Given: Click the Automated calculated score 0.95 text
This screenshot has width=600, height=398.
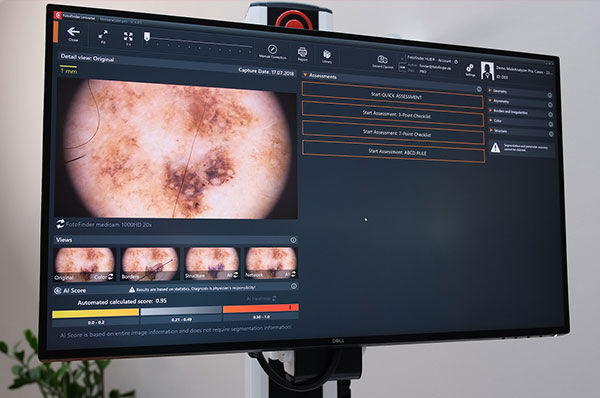Looking at the screenshot, I should tap(122, 302).
